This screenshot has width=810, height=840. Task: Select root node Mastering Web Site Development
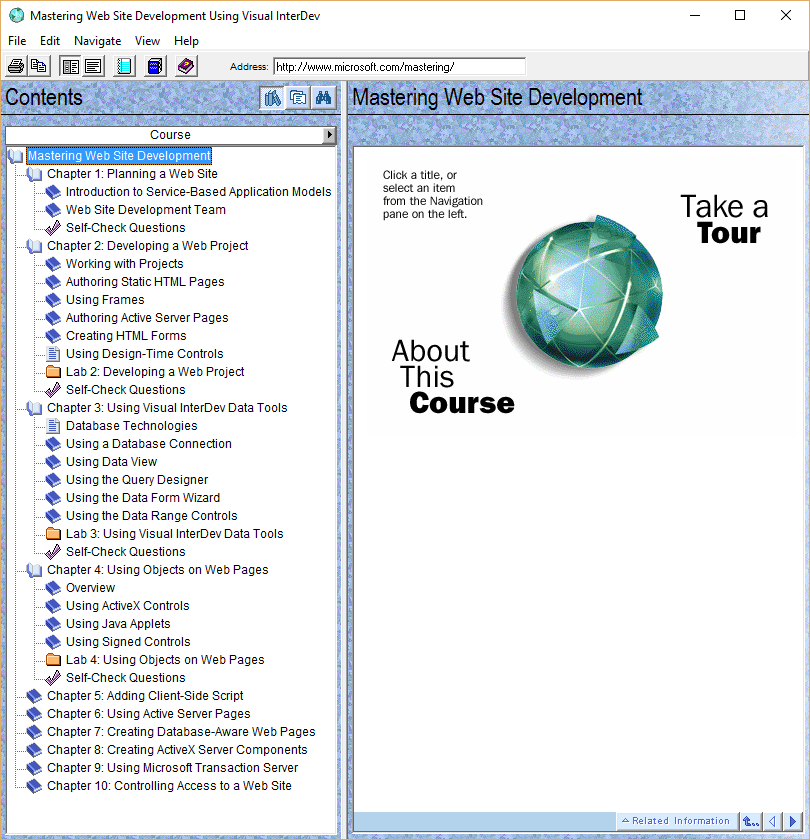pos(119,156)
